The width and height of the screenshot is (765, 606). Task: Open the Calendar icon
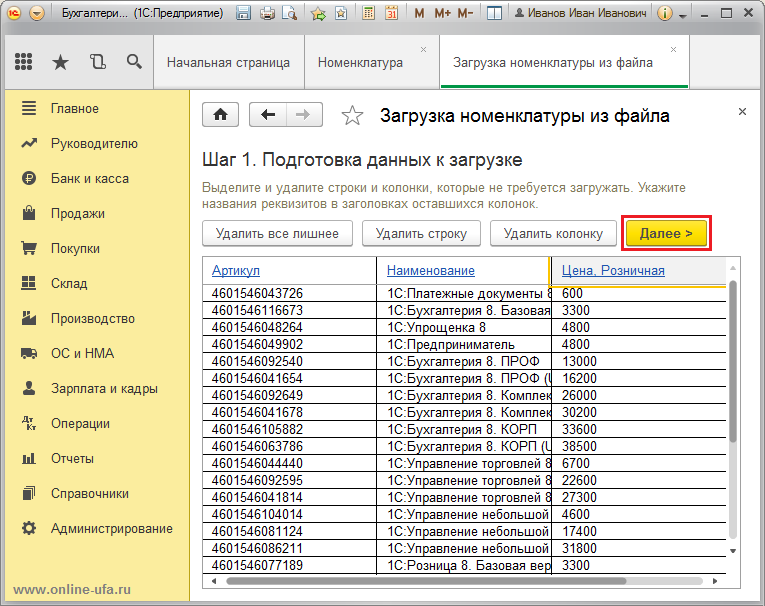point(391,13)
